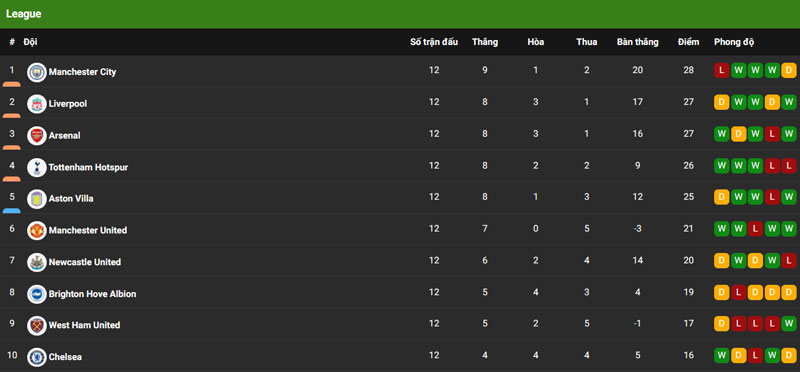
Task: Click the Manchester United club crest
Action: (37, 231)
